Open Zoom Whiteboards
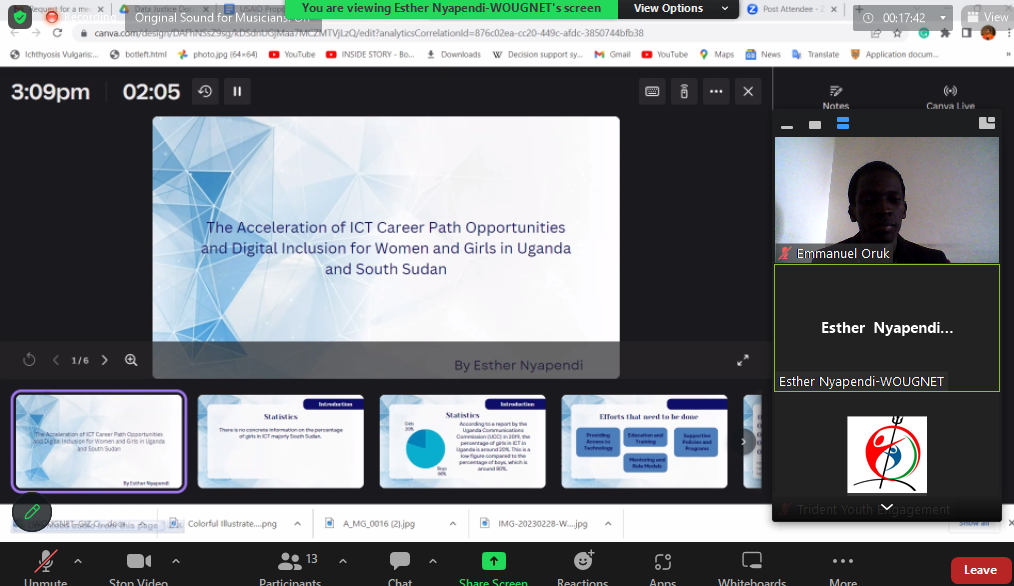 [752, 567]
